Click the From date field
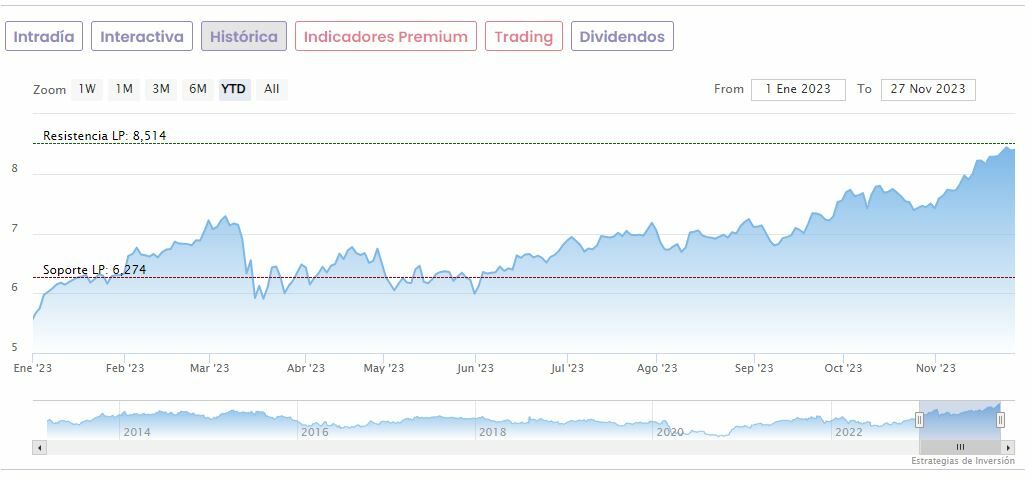 pyautogui.click(x=798, y=89)
